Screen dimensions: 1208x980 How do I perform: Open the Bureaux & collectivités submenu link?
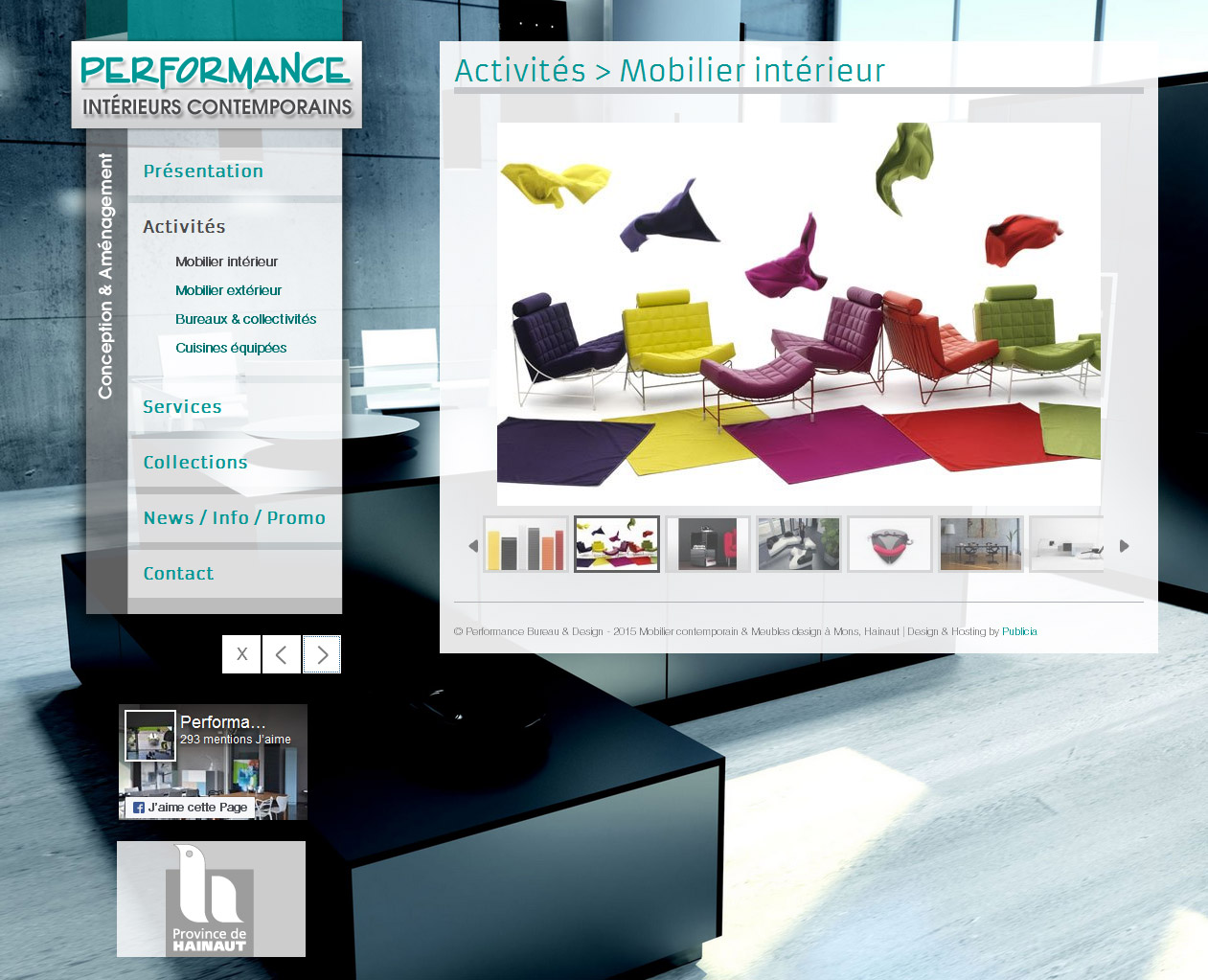tap(245, 319)
